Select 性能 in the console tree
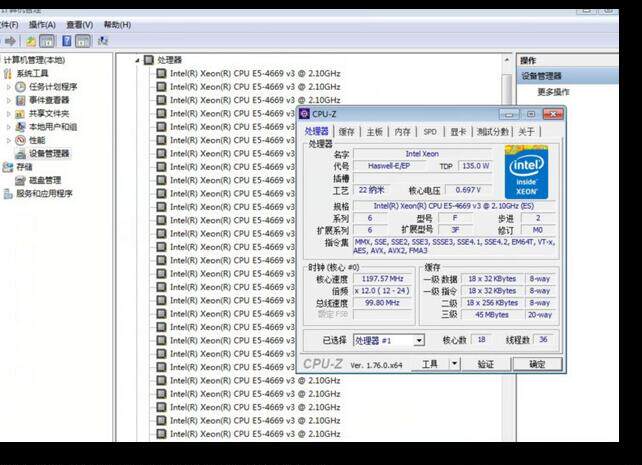 (x=37, y=140)
